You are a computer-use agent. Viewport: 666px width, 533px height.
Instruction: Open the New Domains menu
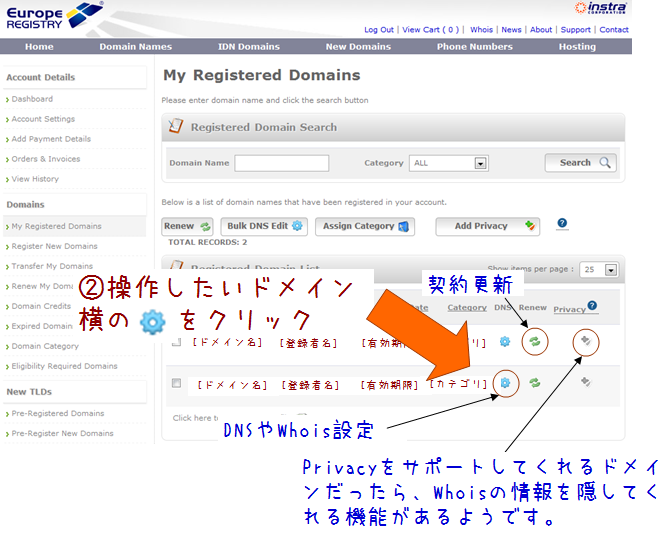[x=358, y=47]
